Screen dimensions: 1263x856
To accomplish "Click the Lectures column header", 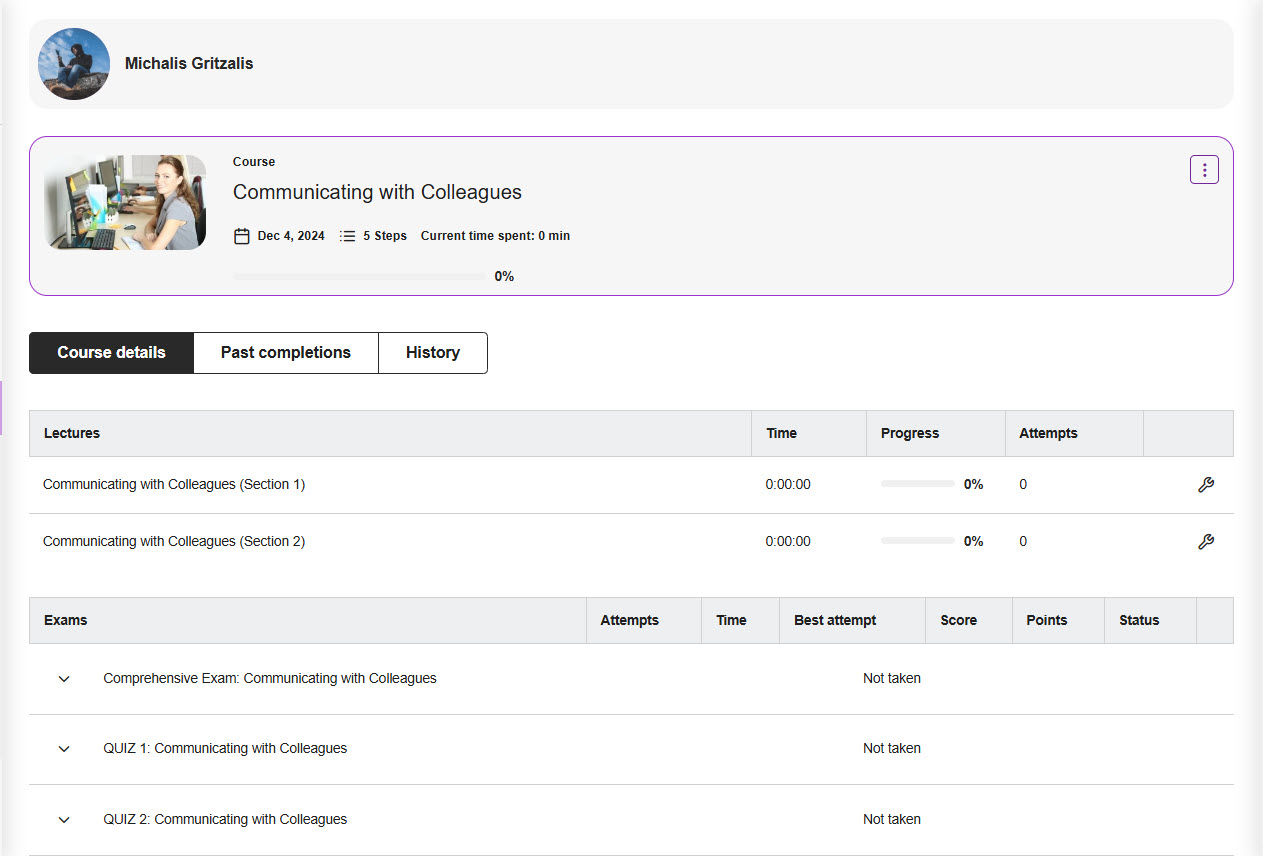I will click(x=72, y=433).
